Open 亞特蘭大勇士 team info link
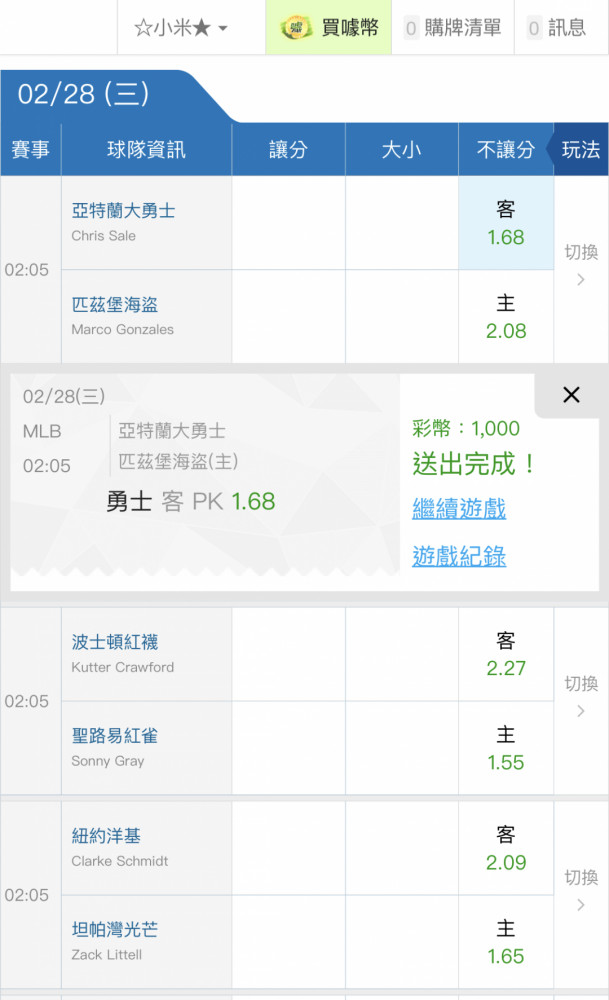This screenshot has height=1000, width=609. click(124, 210)
